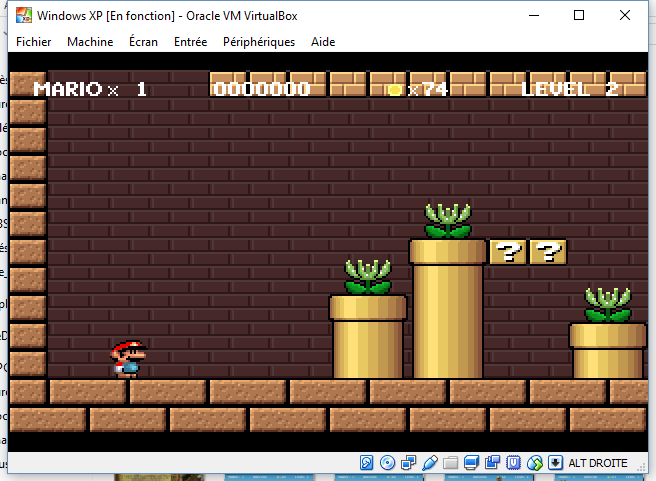
Task: Click the LEVEL 2 indicator text
Action: coord(570,89)
